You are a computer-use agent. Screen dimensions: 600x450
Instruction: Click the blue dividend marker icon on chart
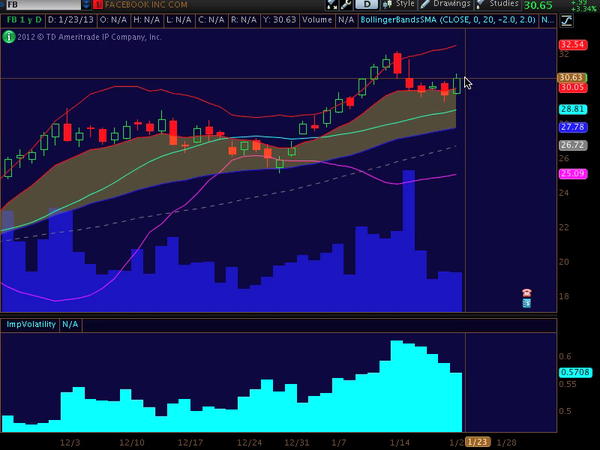(527, 303)
